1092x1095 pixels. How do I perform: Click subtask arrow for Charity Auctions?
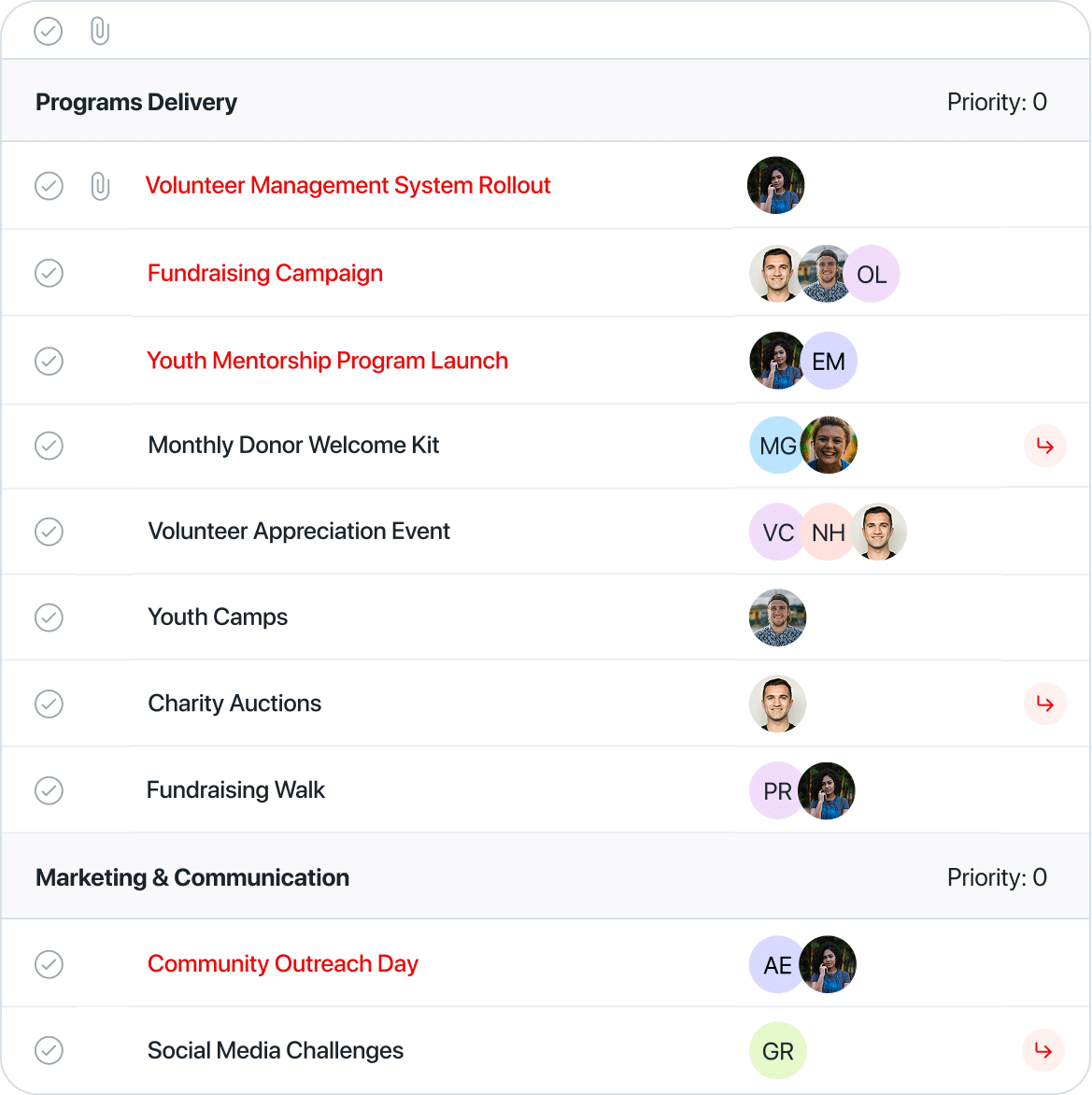coord(1044,704)
